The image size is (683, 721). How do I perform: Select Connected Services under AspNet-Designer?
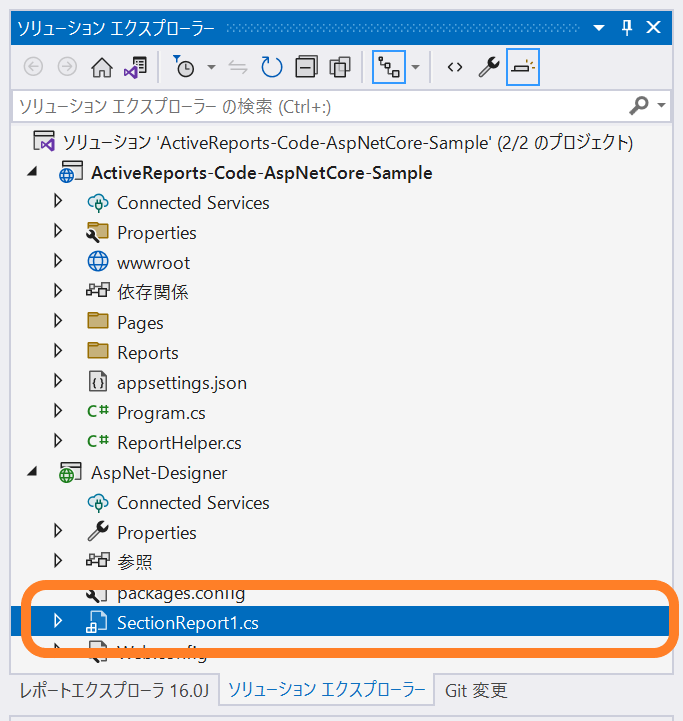point(193,503)
